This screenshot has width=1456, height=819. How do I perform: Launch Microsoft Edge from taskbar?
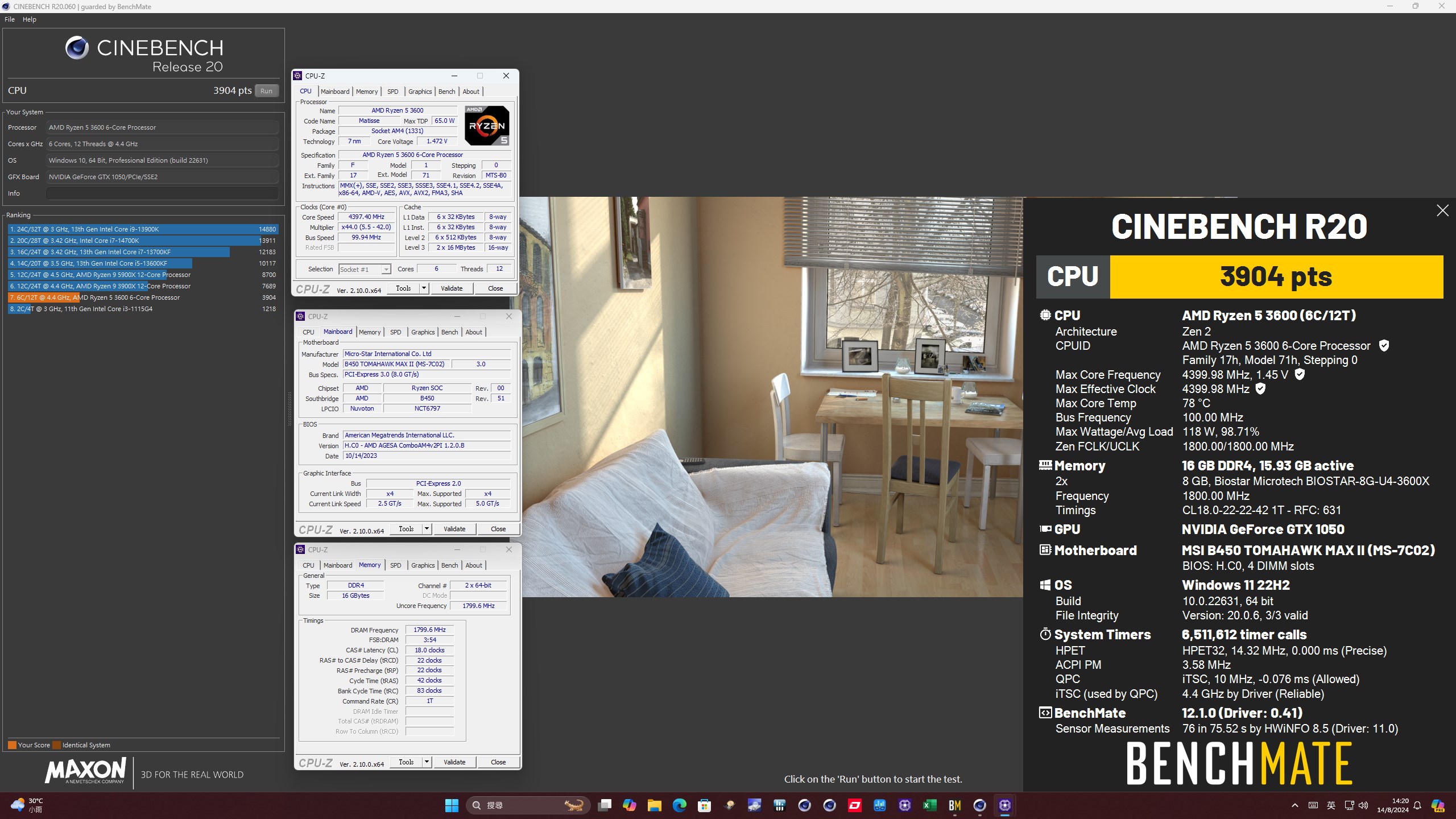tap(680, 805)
